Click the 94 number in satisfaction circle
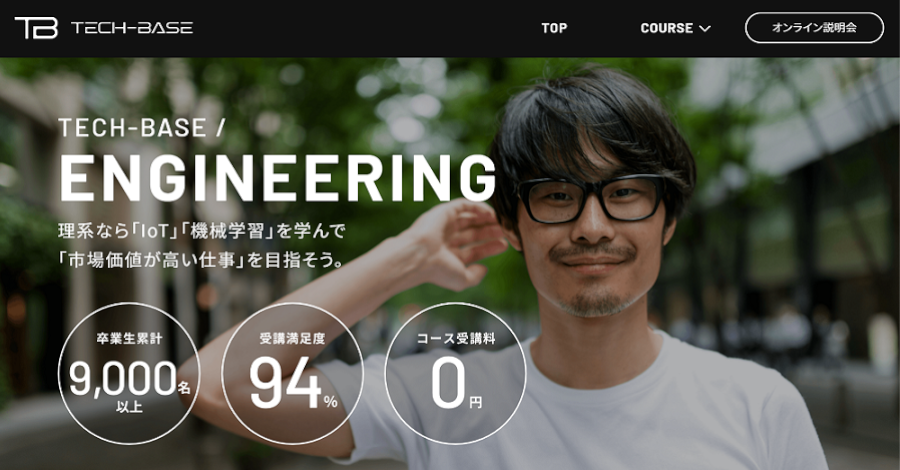The width and height of the screenshot is (900, 470). pos(285,383)
